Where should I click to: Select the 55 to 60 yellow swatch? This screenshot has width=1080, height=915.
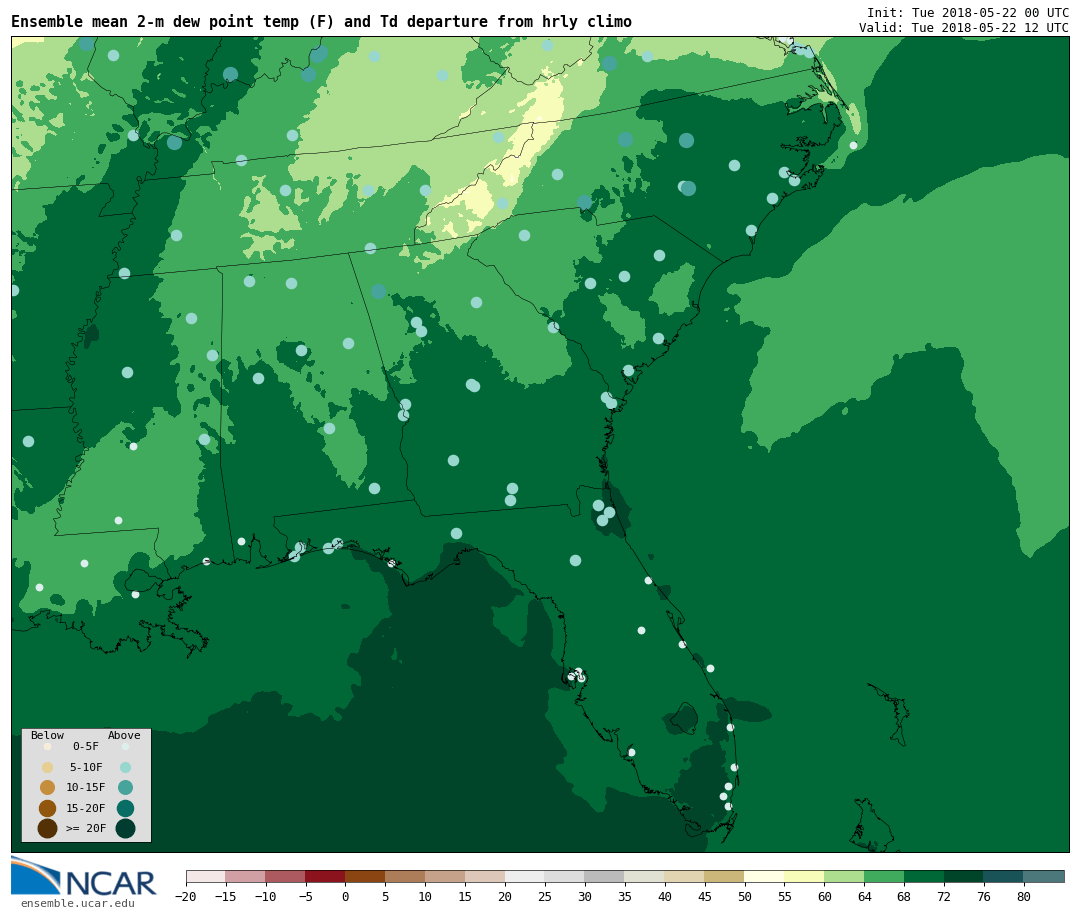(x=804, y=876)
